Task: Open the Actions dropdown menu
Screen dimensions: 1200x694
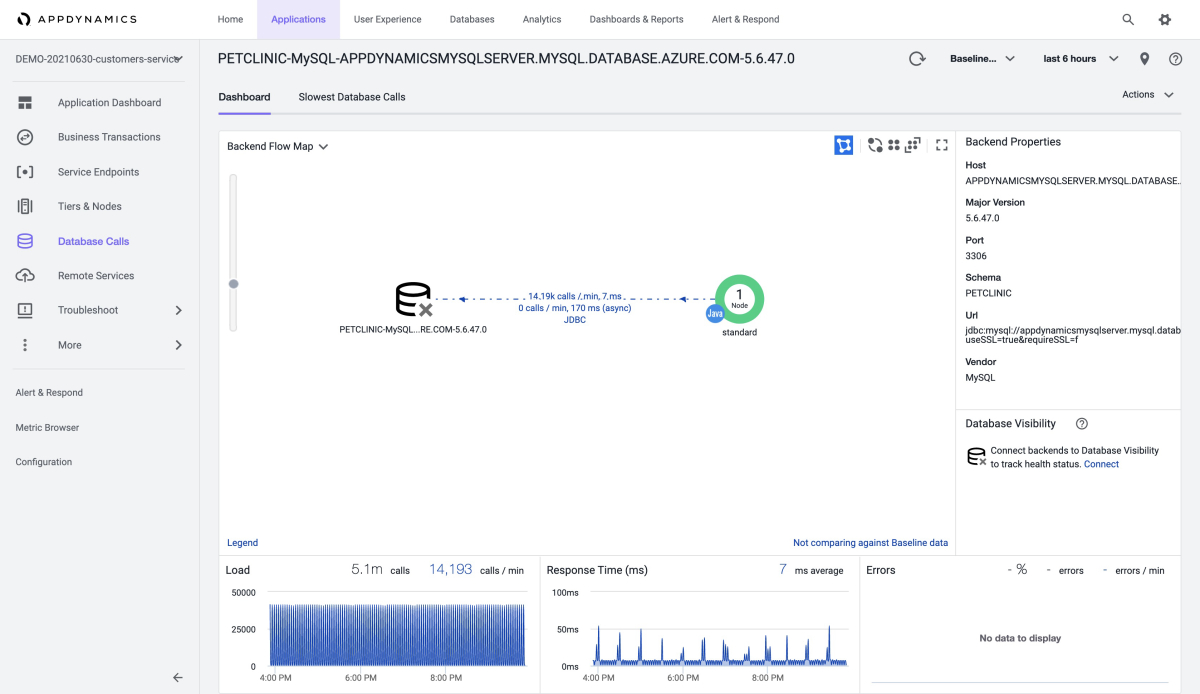Action: tap(1147, 95)
